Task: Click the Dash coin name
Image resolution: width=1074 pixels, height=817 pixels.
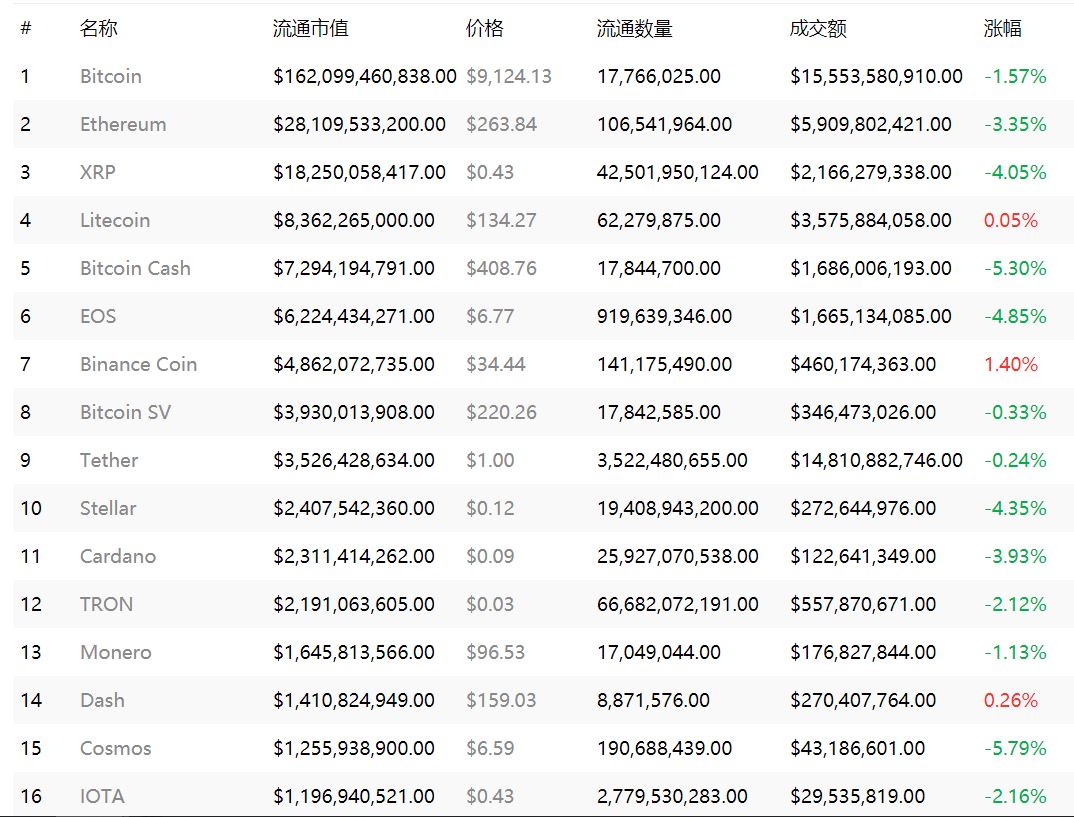Action: click(x=102, y=700)
